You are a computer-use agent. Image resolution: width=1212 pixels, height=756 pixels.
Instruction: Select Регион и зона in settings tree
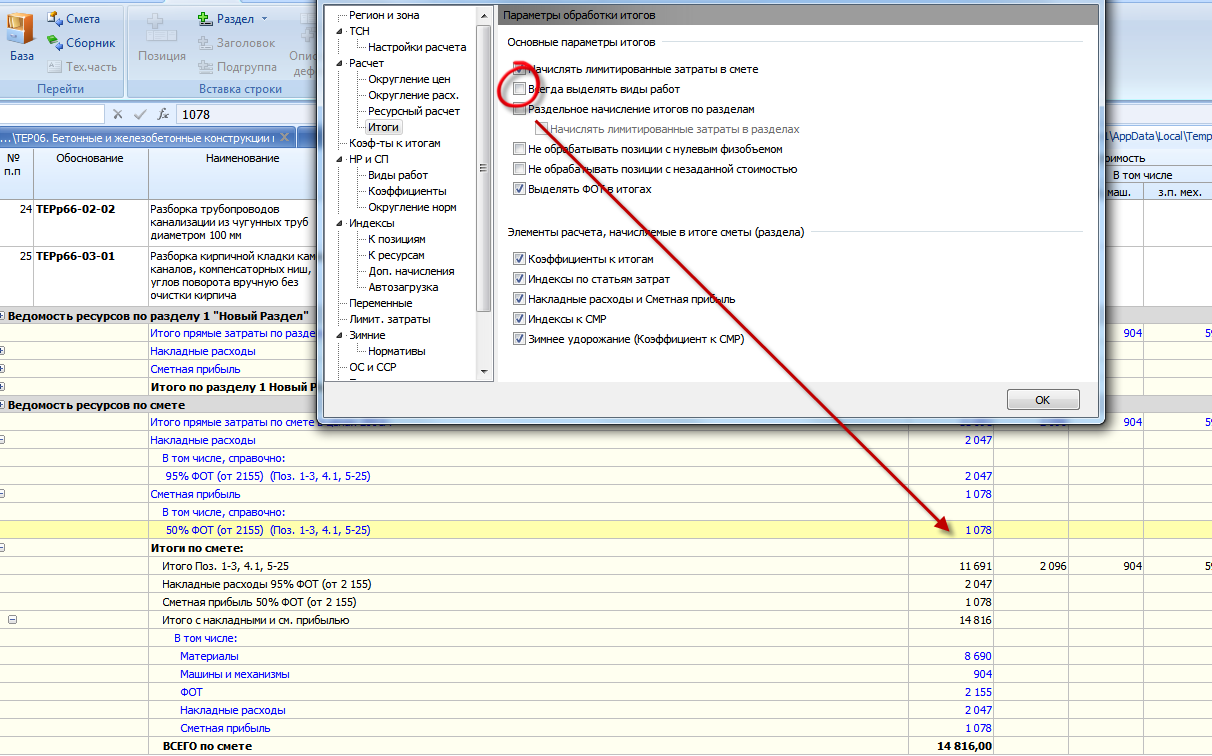384,15
